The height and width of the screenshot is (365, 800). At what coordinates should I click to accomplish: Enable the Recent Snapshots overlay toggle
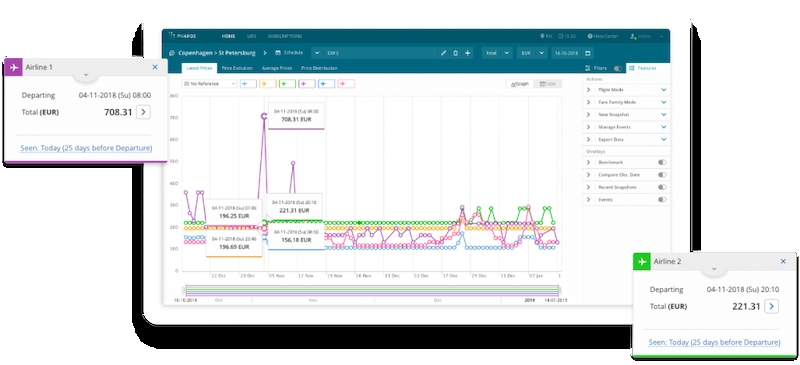662,187
